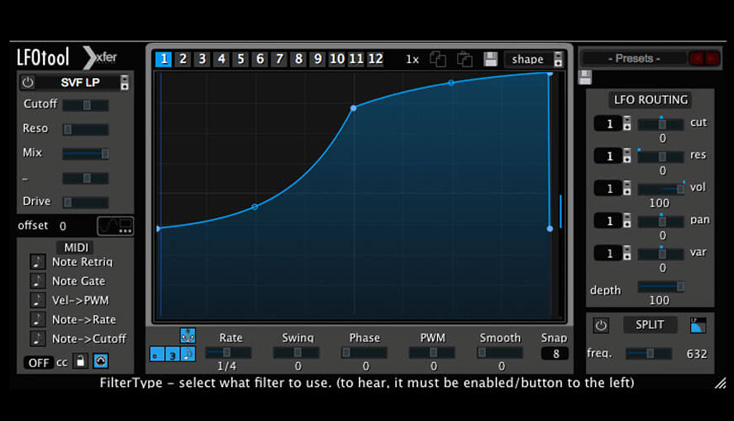Click the OFF cc selector

coord(38,362)
